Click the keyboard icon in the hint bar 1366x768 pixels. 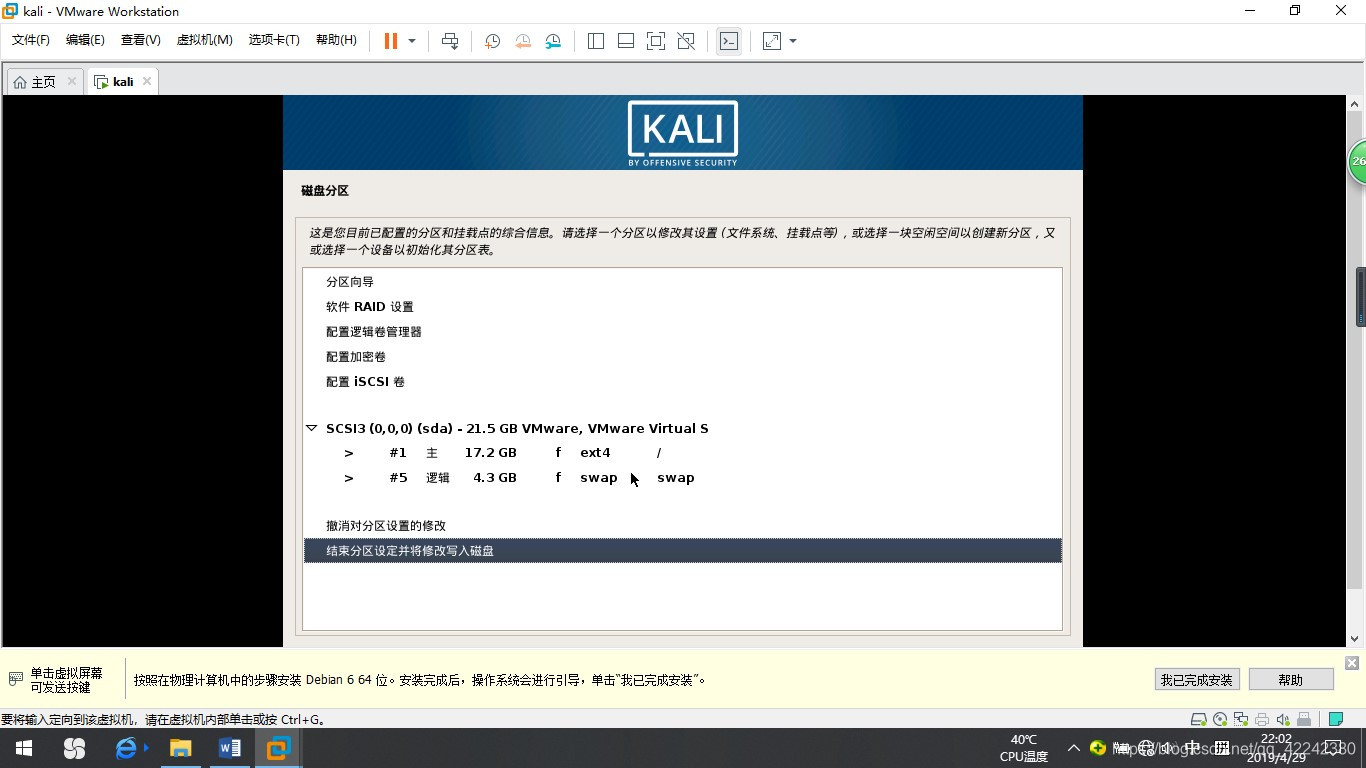point(15,679)
